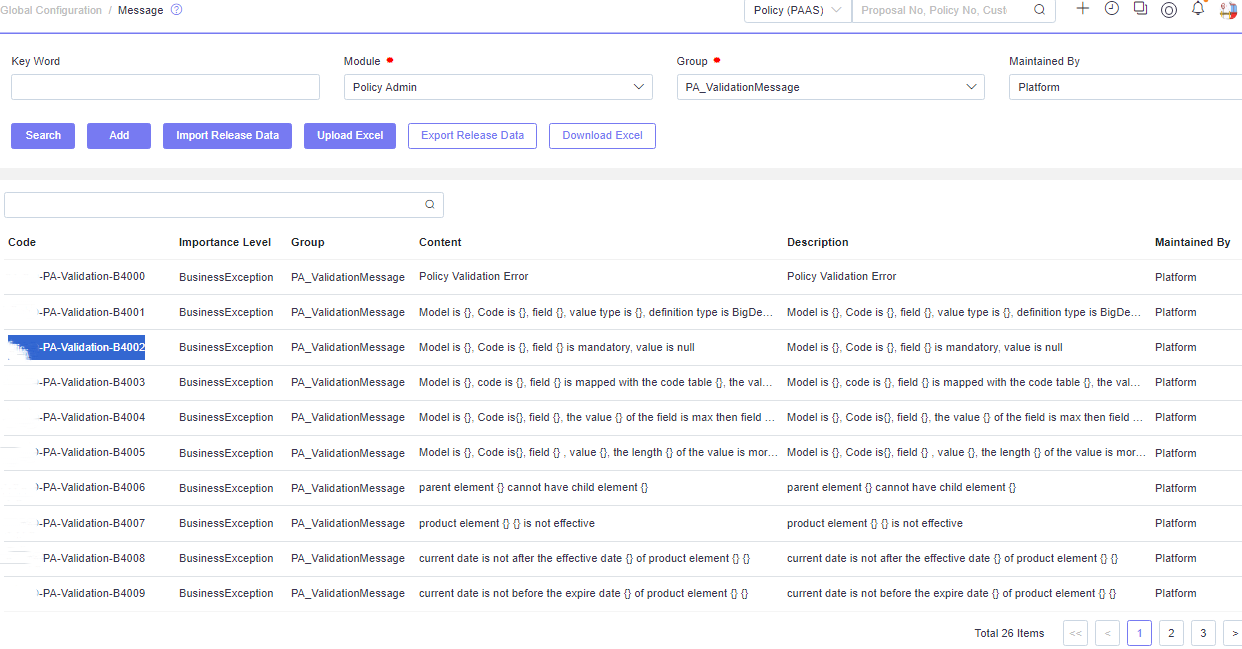Expand the Module Policy Admin dropdown
This screenshot has width=1242, height=649.
(498, 87)
